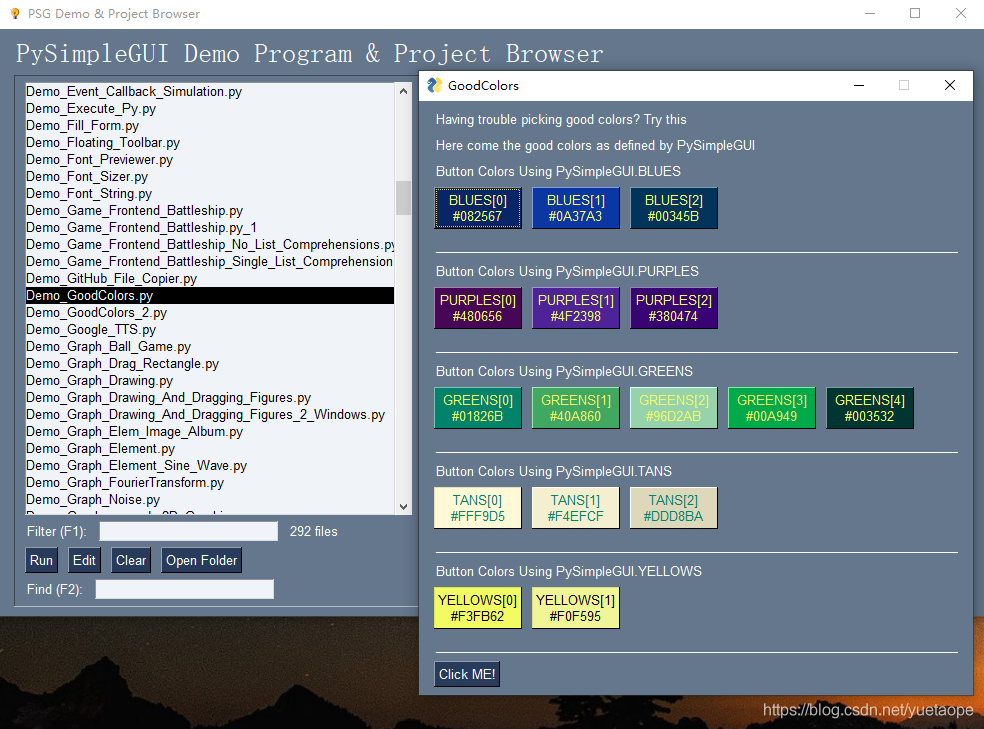Click the YELLOWS[0] #F3FB62 button
The height and width of the screenshot is (729, 984).
tap(478, 608)
